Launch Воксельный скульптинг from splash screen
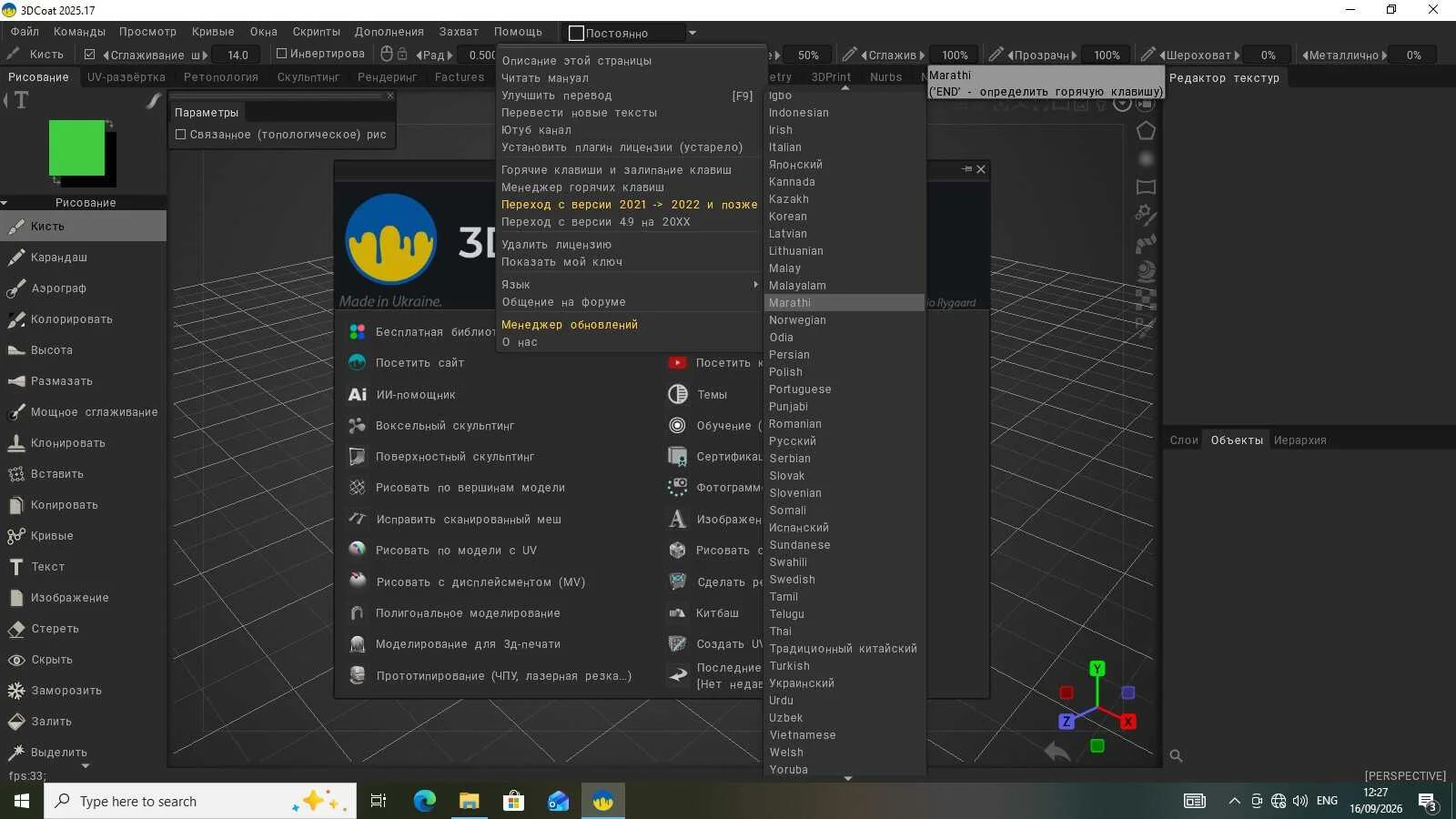The width and height of the screenshot is (1456, 819). pyautogui.click(x=431, y=426)
